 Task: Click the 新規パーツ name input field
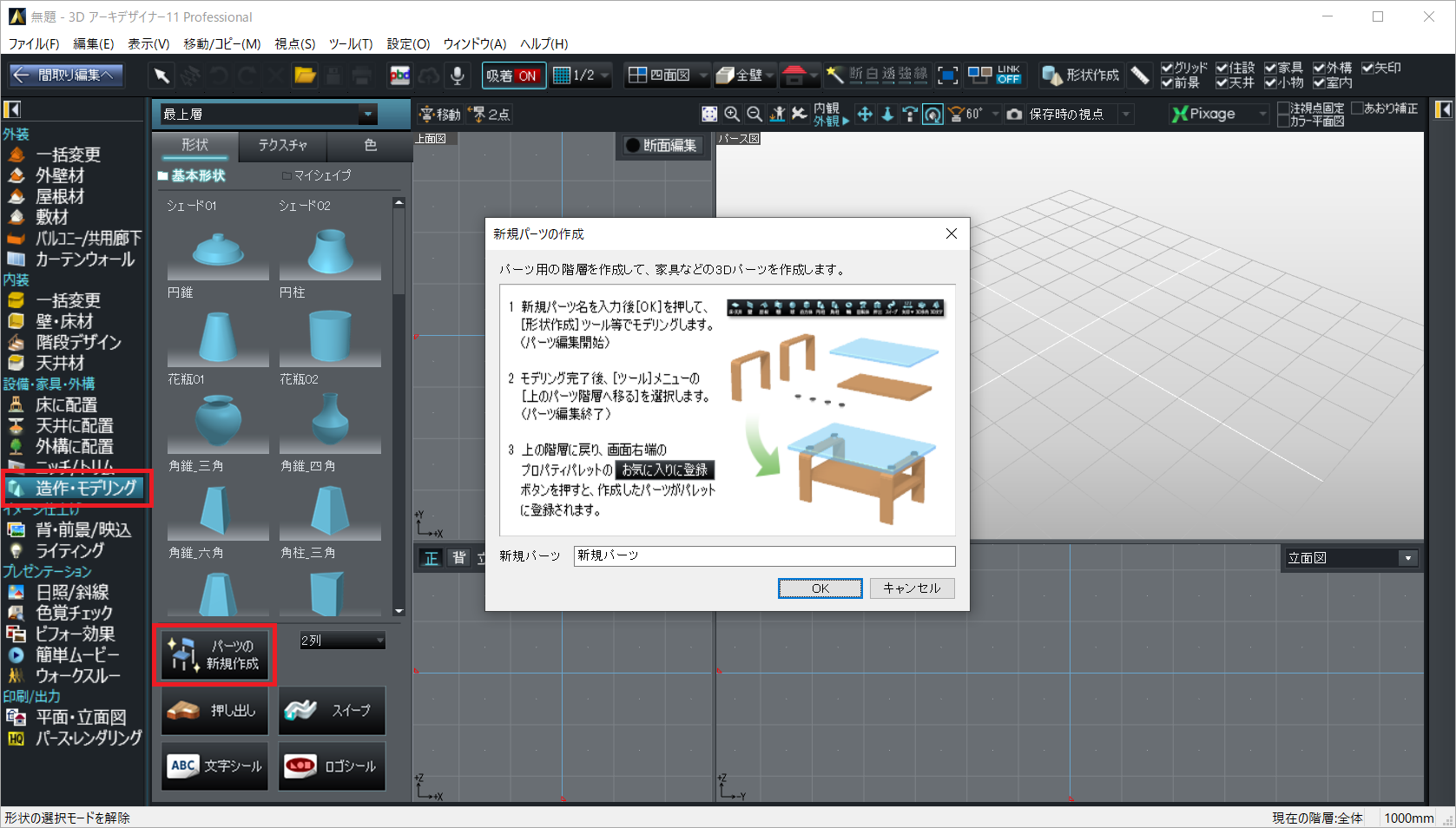click(x=764, y=555)
